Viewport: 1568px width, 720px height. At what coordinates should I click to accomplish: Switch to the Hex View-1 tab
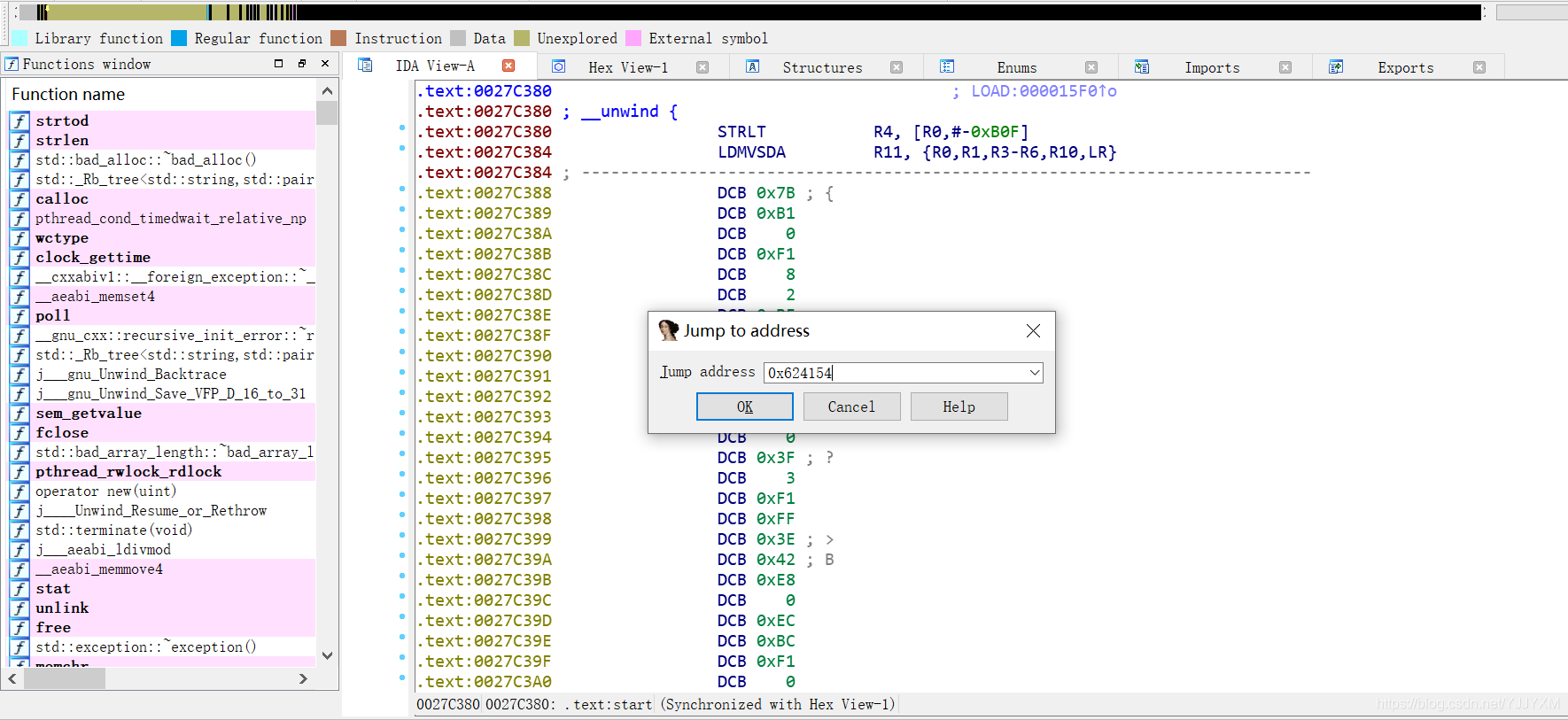(x=628, y=67)
